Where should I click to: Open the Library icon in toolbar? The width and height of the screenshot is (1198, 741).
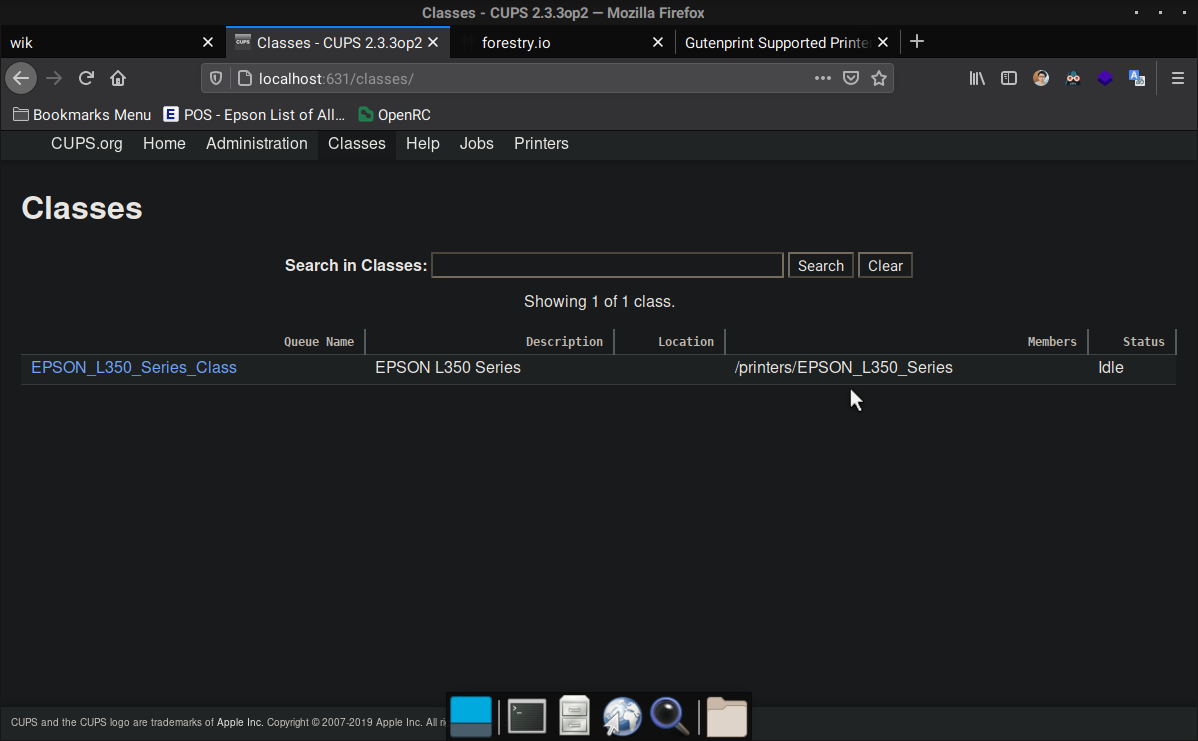[976, 79]
